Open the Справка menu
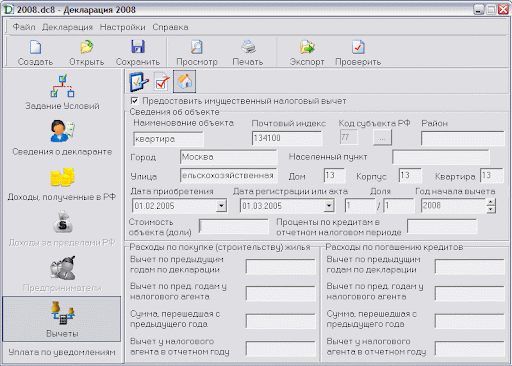Screen dimensions: 512x366 pyautogui.click(x=170, y=27)
